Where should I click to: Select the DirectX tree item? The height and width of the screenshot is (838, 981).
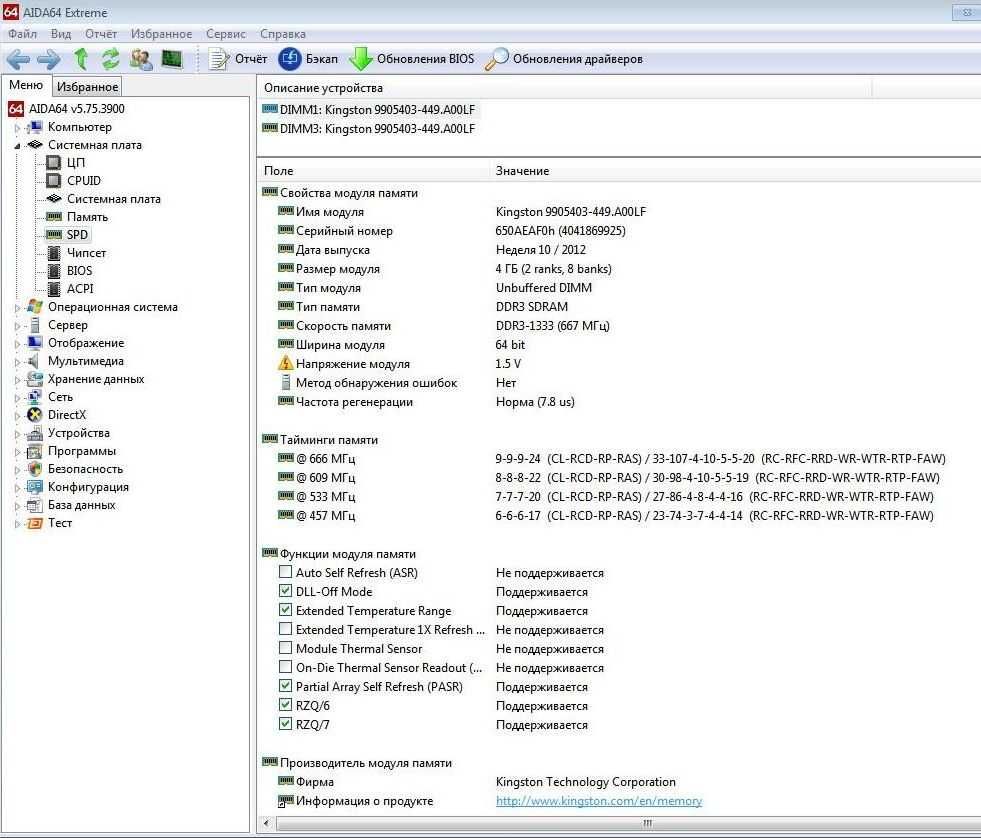click(x=67, y=415)
